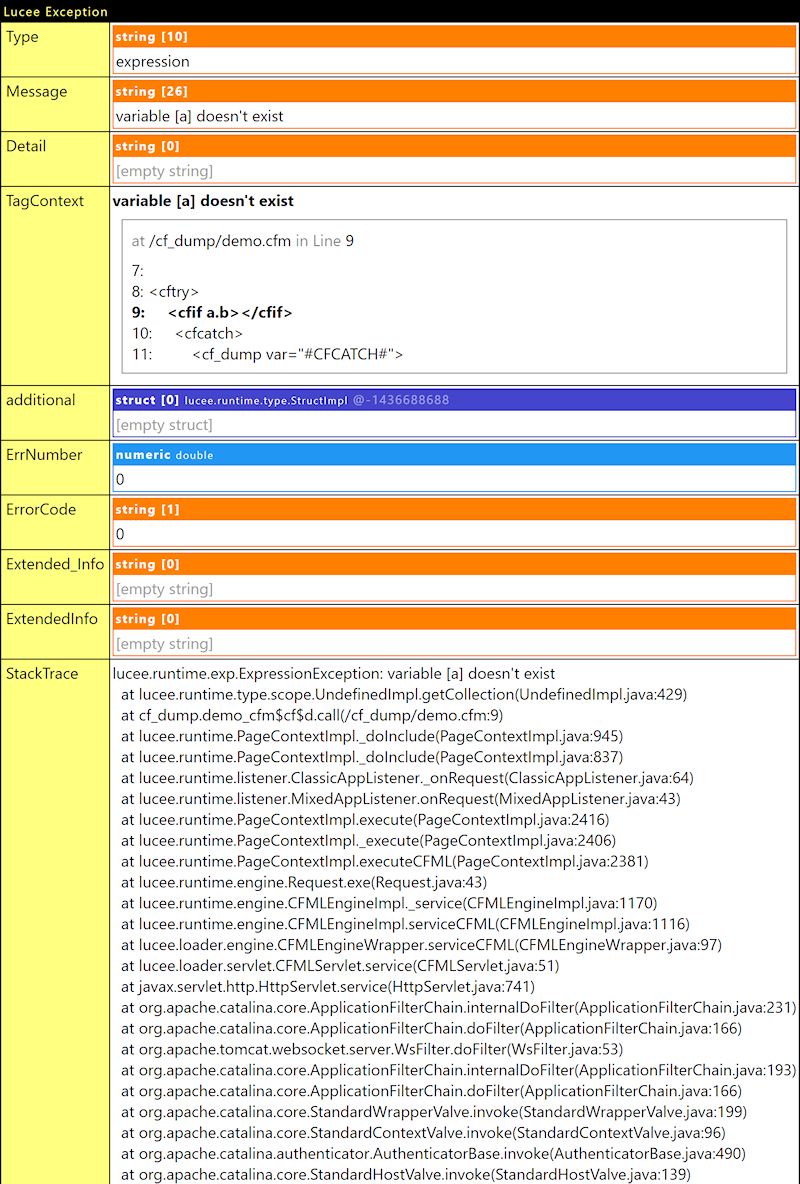This screenshot has height=1184, width=800.
Task: Select the CFMLServlet.service stack line
Action: click(x=340, y=966)
